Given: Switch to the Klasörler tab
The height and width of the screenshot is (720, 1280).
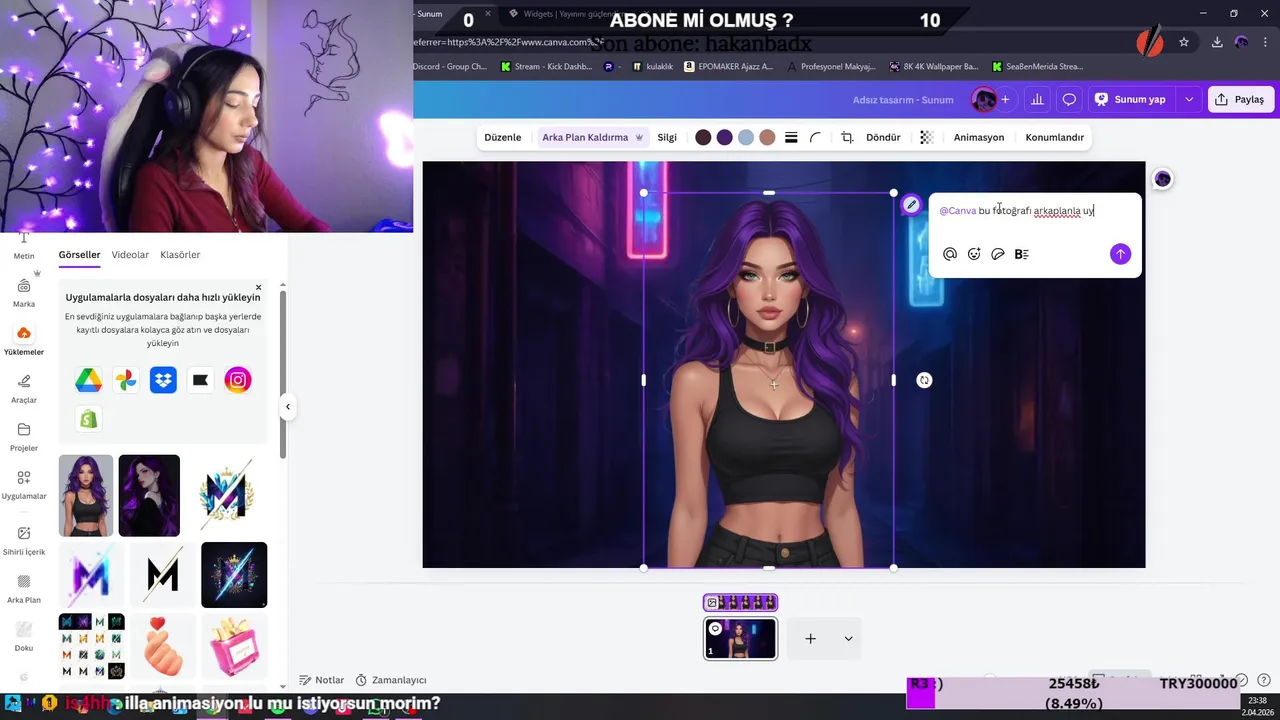Looking at the screenshot, I should (x=180, y=255).
